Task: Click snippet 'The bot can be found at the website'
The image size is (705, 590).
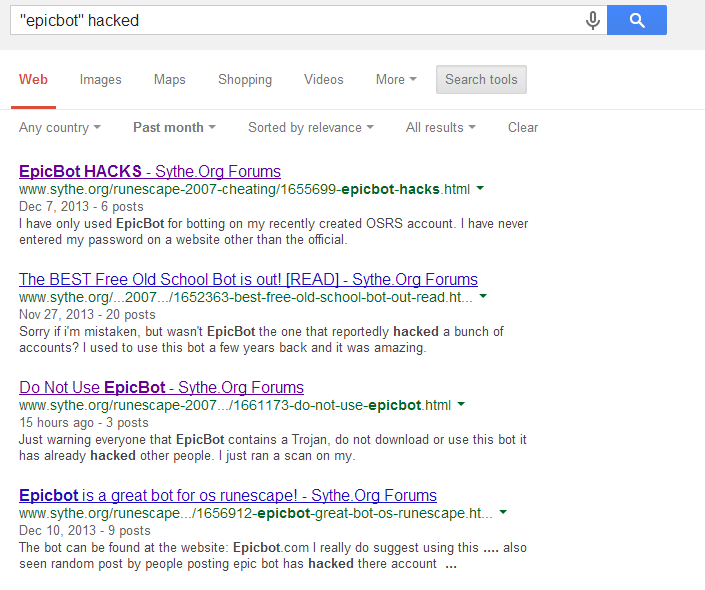Action: point(273,555)
